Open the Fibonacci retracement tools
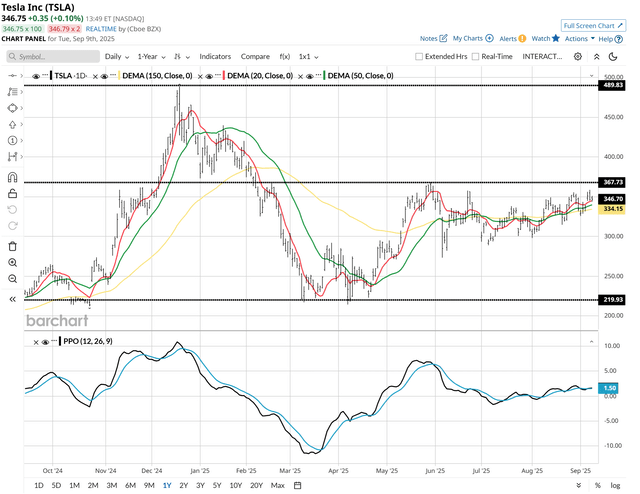 (x=12, y=92)
